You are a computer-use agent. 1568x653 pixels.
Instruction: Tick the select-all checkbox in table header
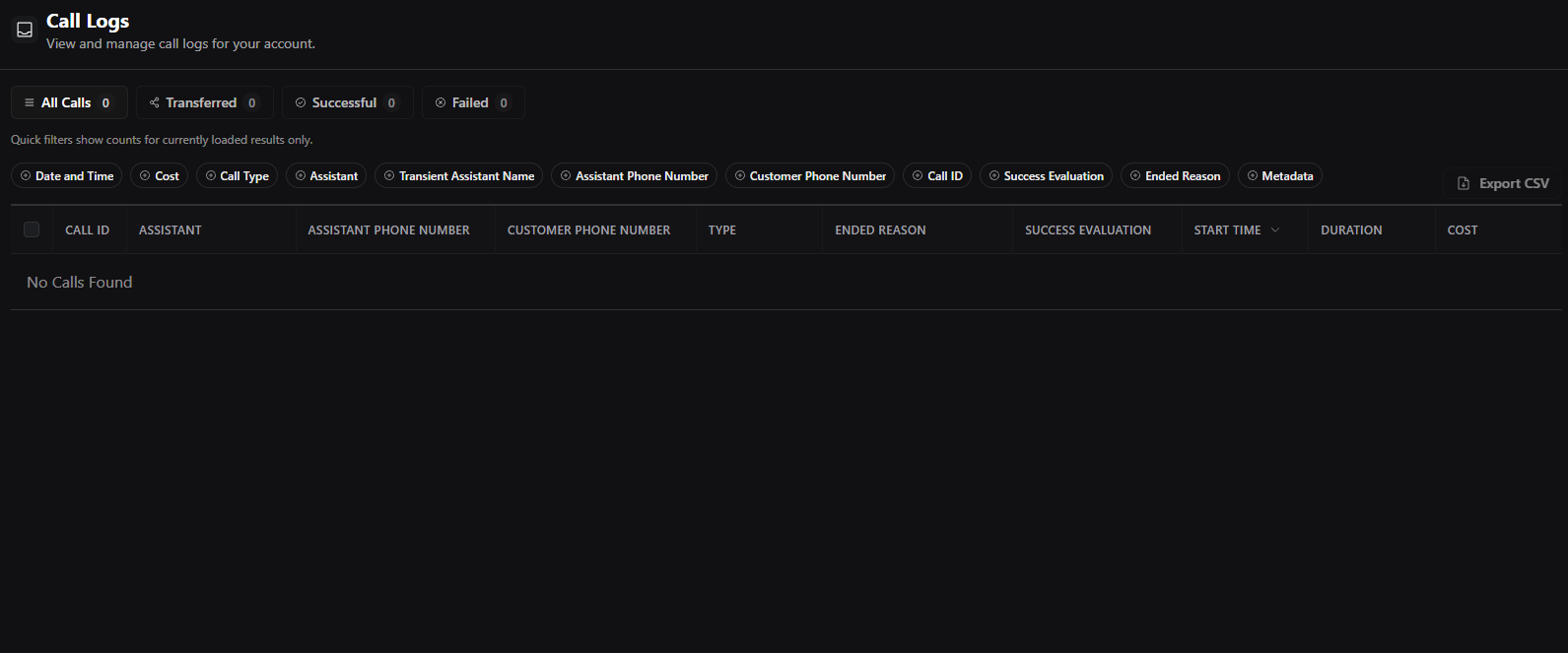coord(32,229)
